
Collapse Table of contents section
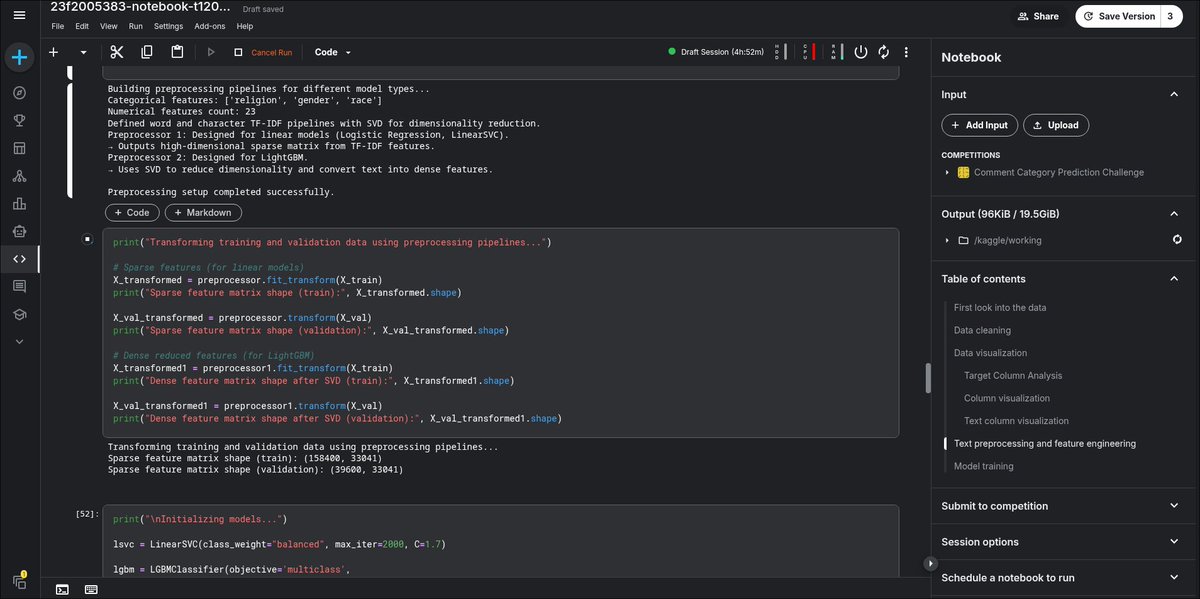(x=1174, y=279)
